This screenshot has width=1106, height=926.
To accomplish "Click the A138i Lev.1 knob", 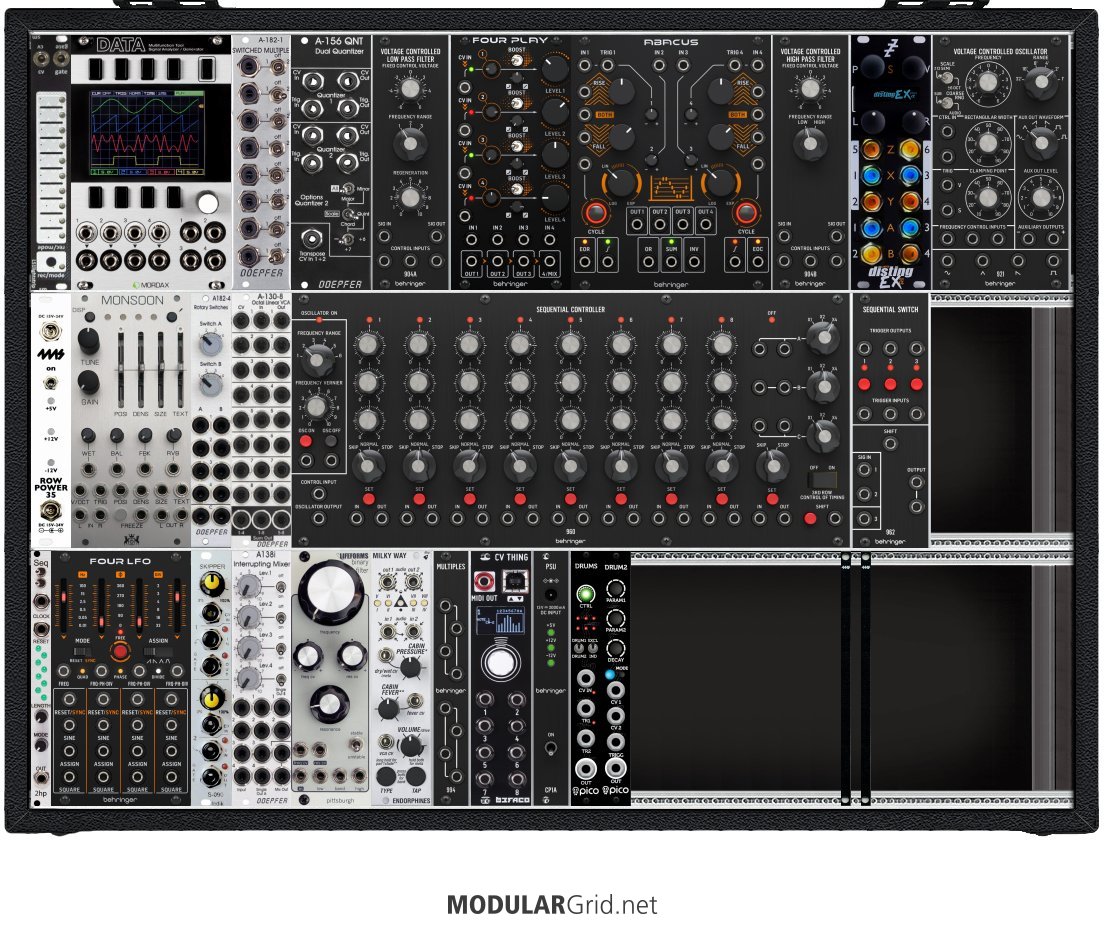I will click(248, 586).
